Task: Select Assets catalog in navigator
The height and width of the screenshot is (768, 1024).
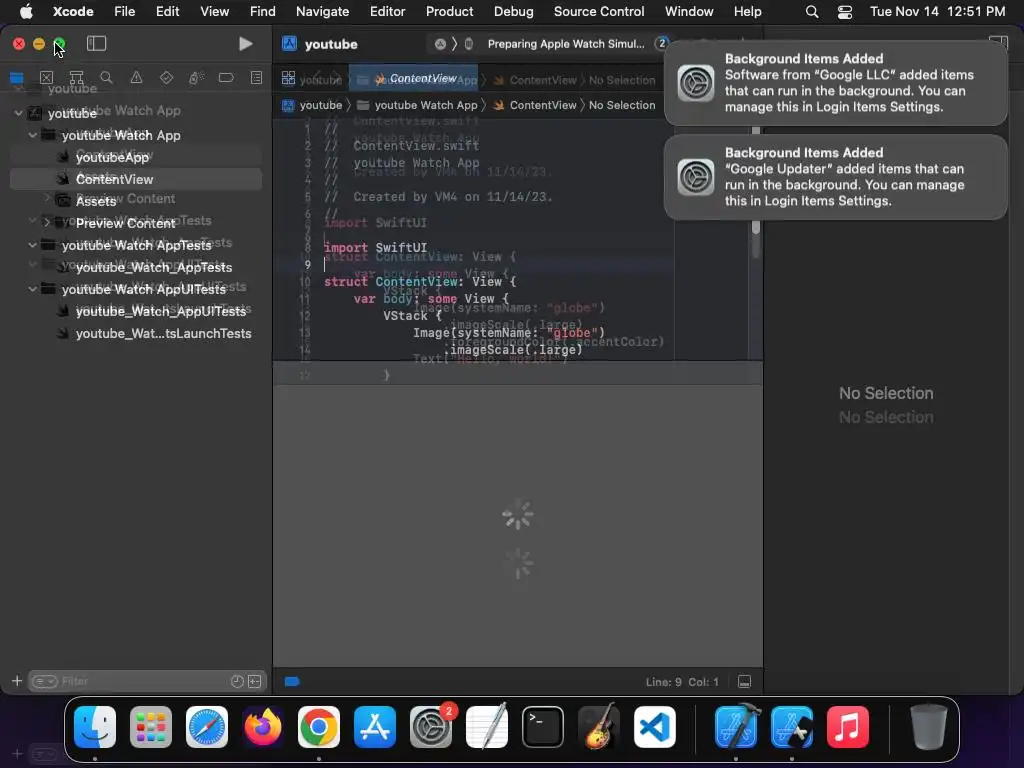Action: click(x=136, y=201)
